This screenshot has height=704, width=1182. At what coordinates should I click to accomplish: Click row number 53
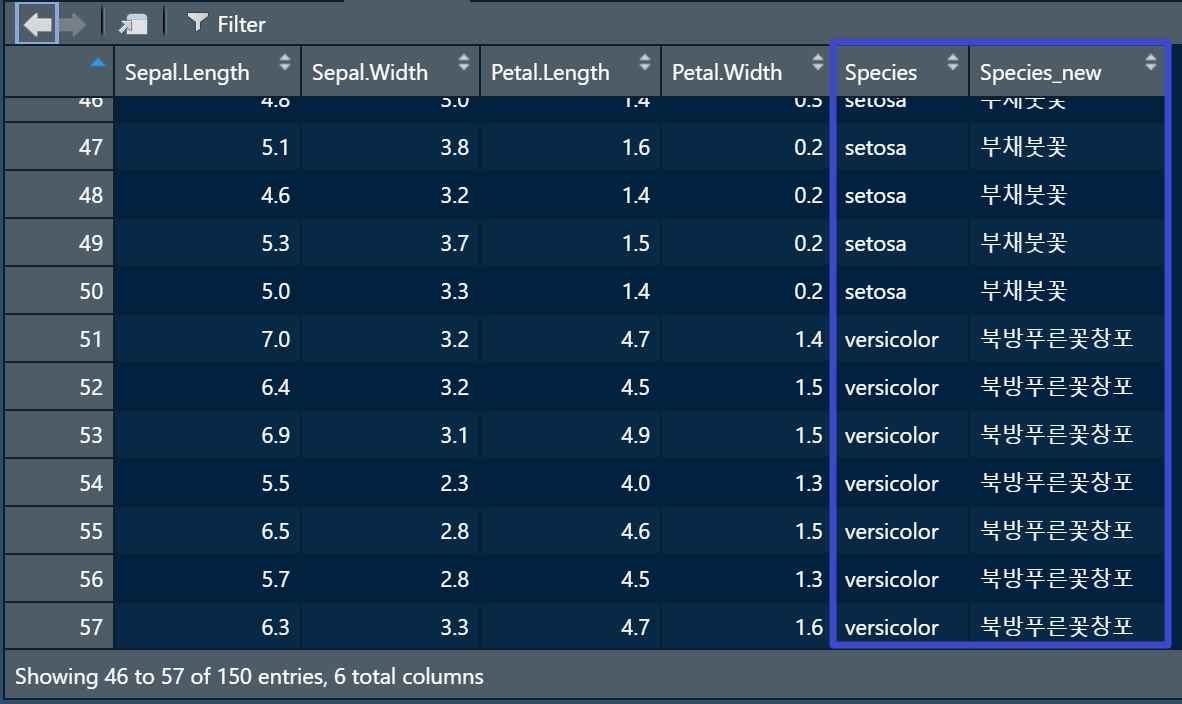(x=59, y=435)
